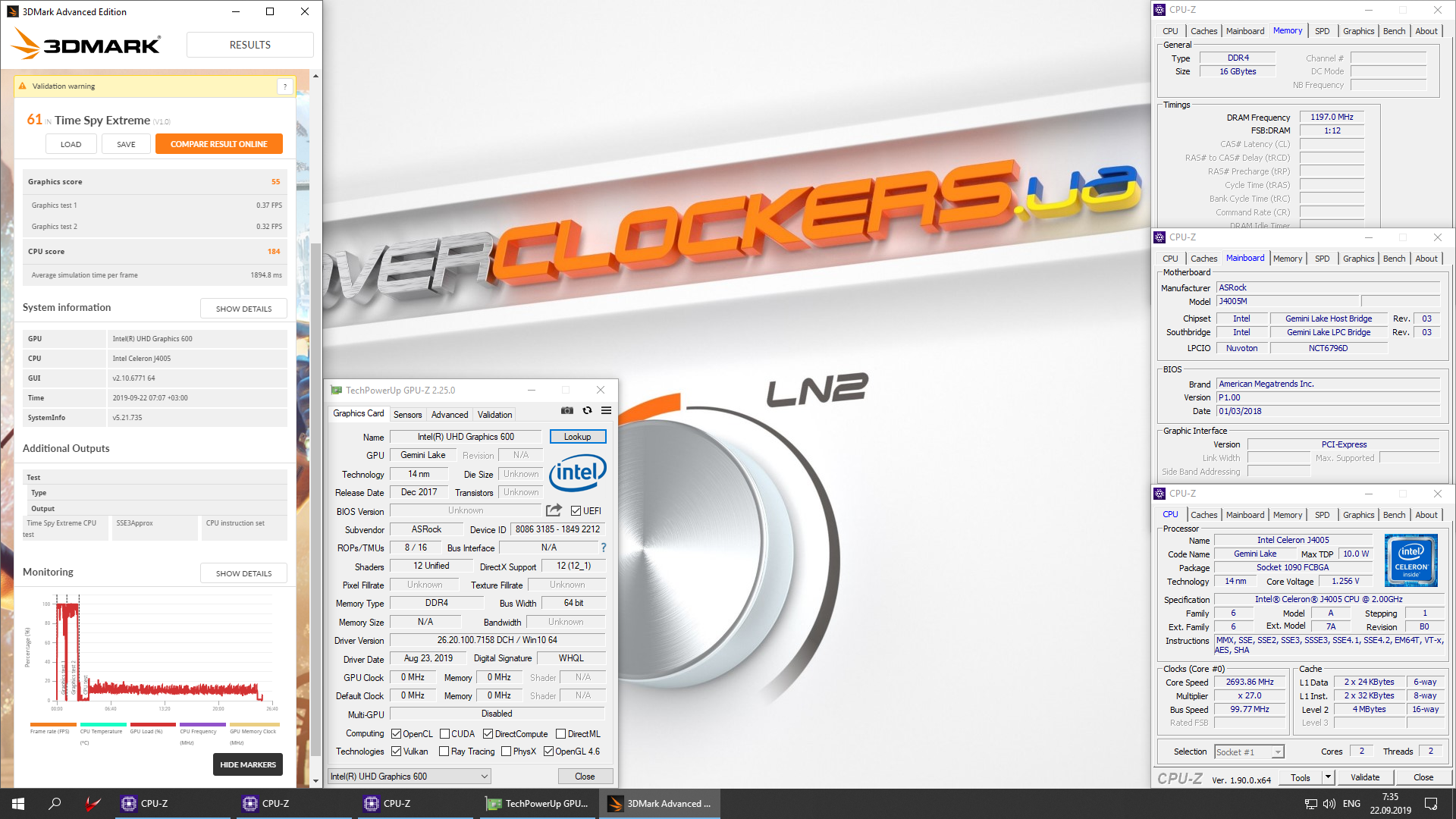
Task: Click the 3DMark title bar app icon
Action: (12, 11)
